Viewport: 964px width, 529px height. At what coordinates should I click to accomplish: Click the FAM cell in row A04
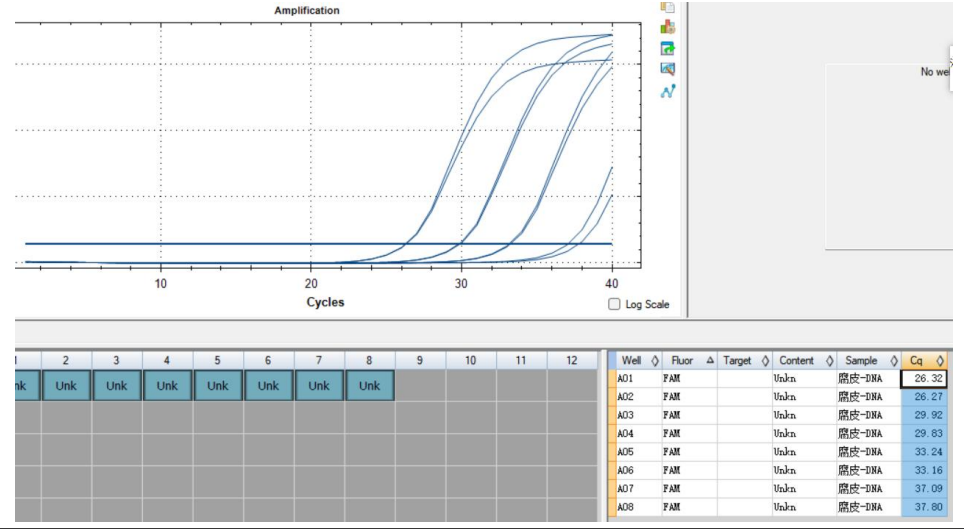click(689, 434)
